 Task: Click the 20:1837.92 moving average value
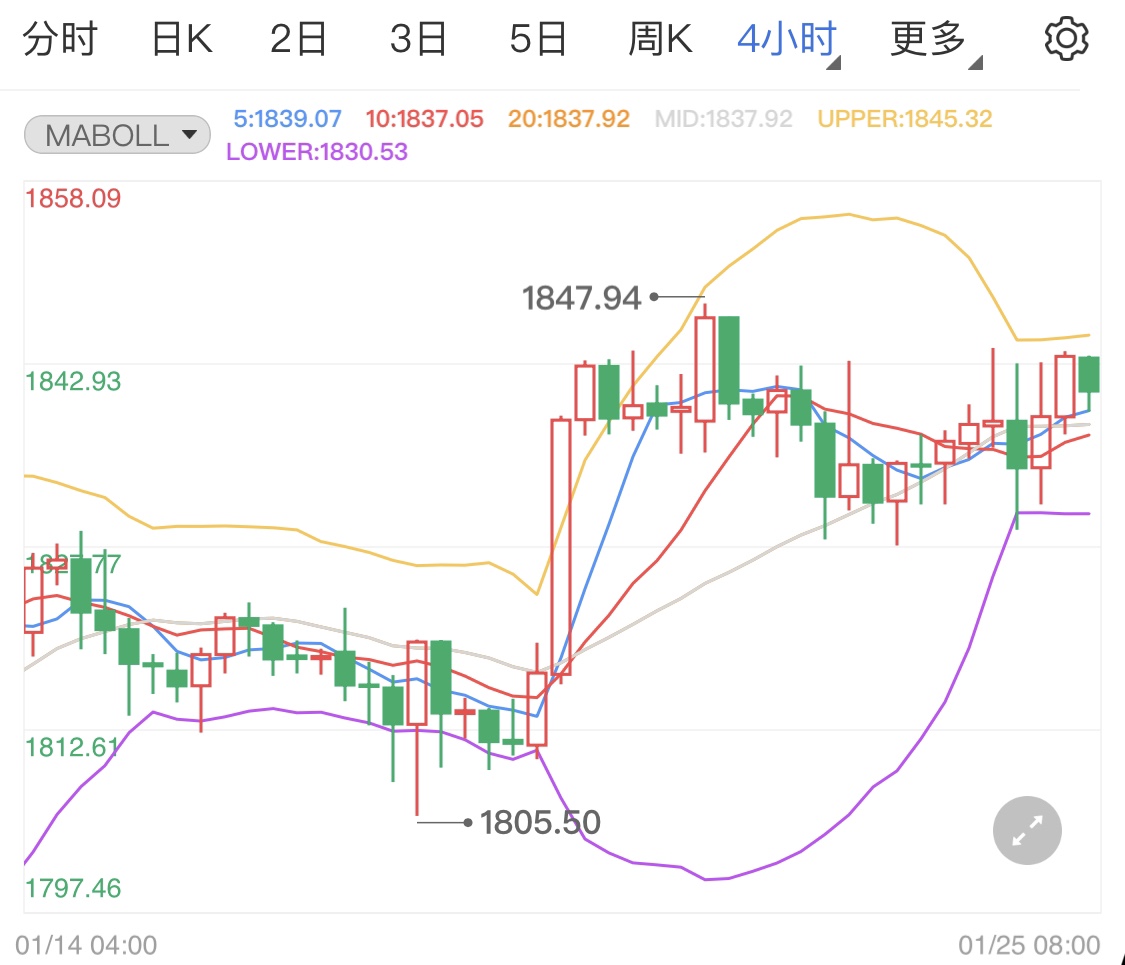click(569, 118)
